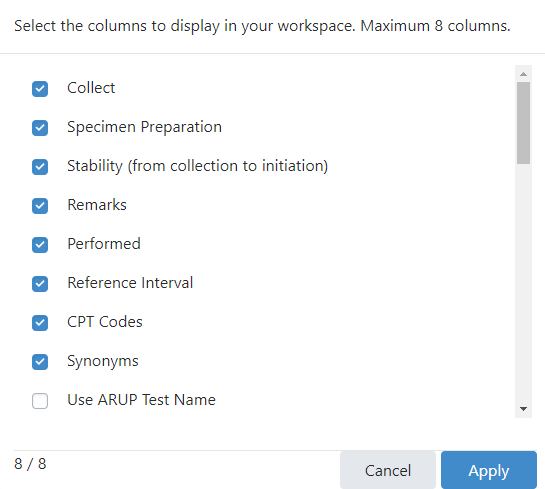The height and width of the screenshot is (489, 545).
Task: Click the empty scrollbar track below the thumb
Action: coord(523,282)
